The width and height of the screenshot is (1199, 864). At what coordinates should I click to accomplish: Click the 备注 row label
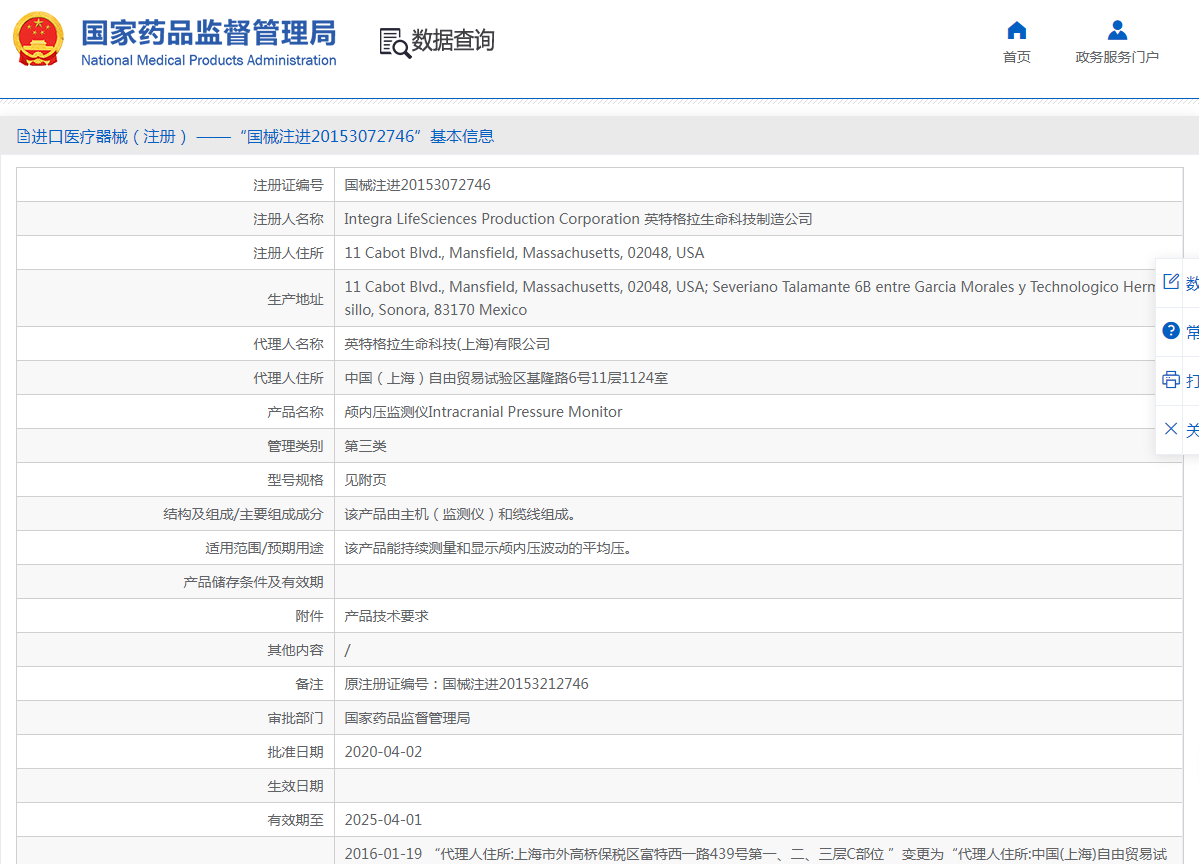tap(309, 684)
